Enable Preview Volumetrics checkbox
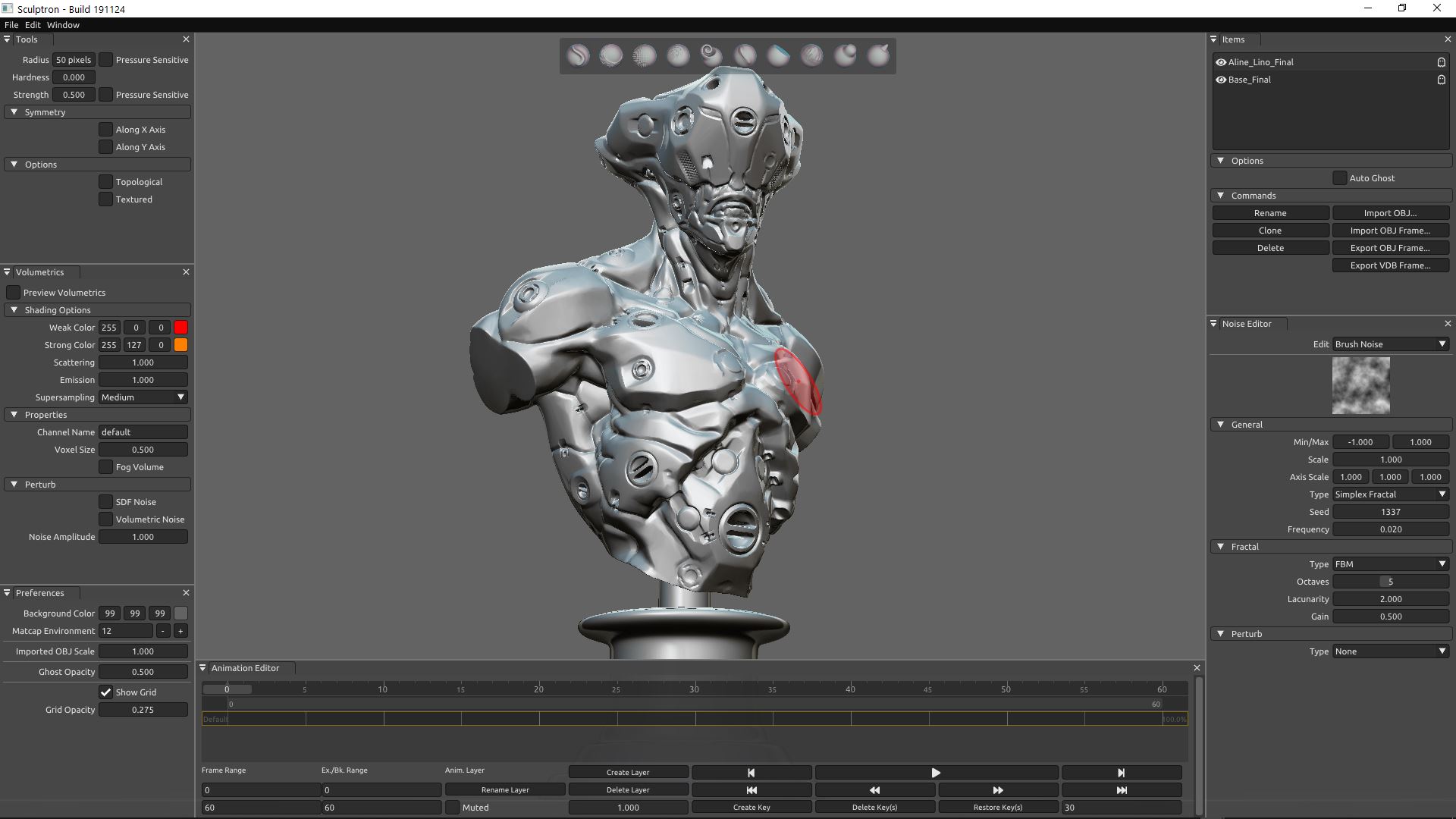Viewport: 1456px width, 819px height. click(x=14, y=293)
